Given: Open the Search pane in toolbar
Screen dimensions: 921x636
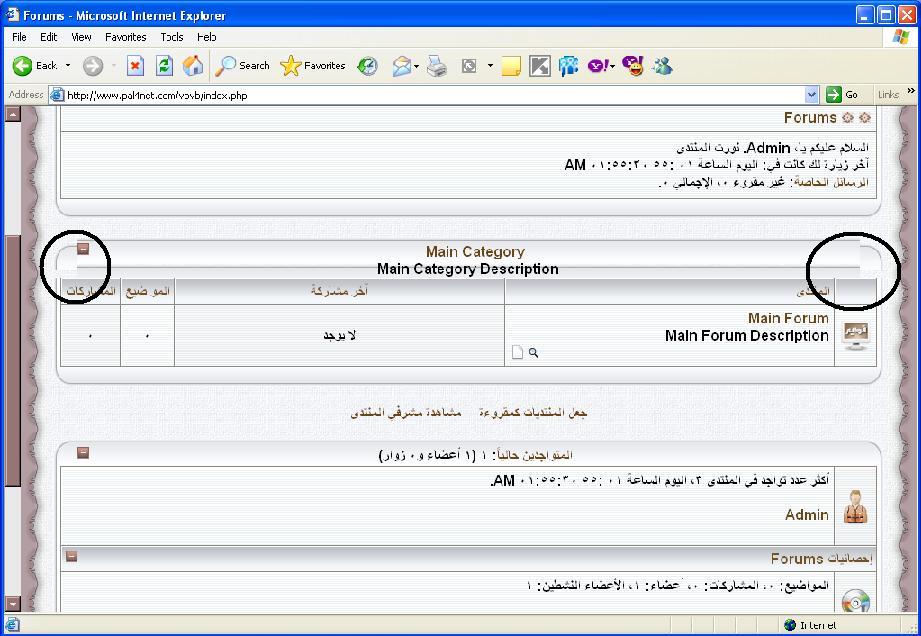Looking at the screenshot, I should coord(243,66).
